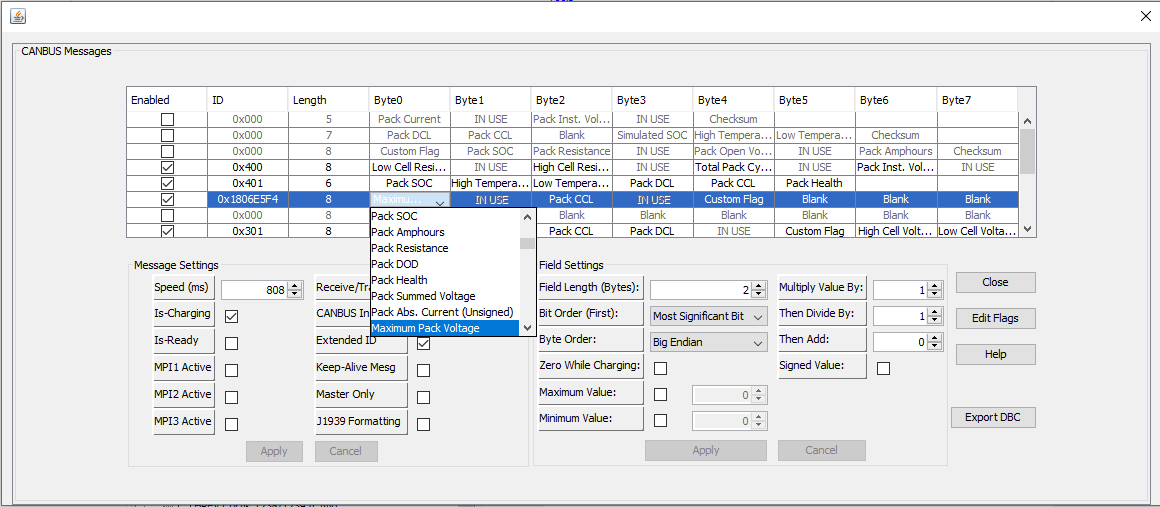The height and width of the screenshot is (507, 1160).
Task: Expand the Byte Order Big Endian dropdown
Action: [x=708, y=342]
